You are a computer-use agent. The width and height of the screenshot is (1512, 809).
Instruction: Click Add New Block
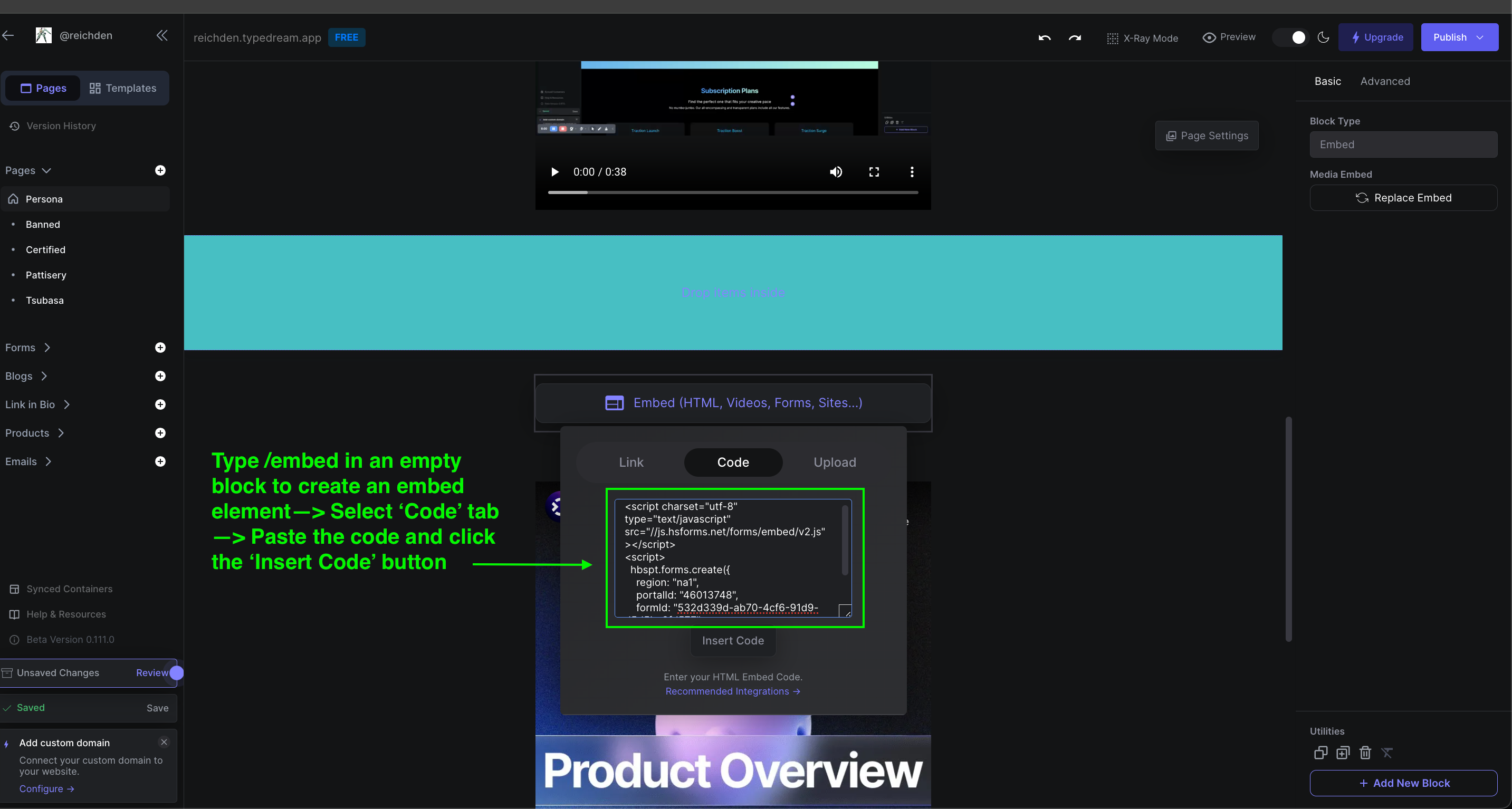[x=1403, y=783]
